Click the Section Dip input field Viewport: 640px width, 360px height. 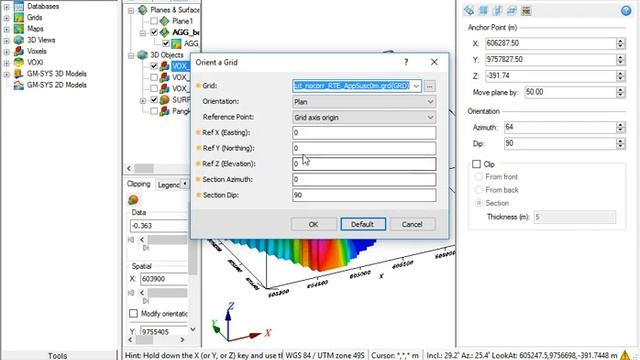click(x=364, y=195)
